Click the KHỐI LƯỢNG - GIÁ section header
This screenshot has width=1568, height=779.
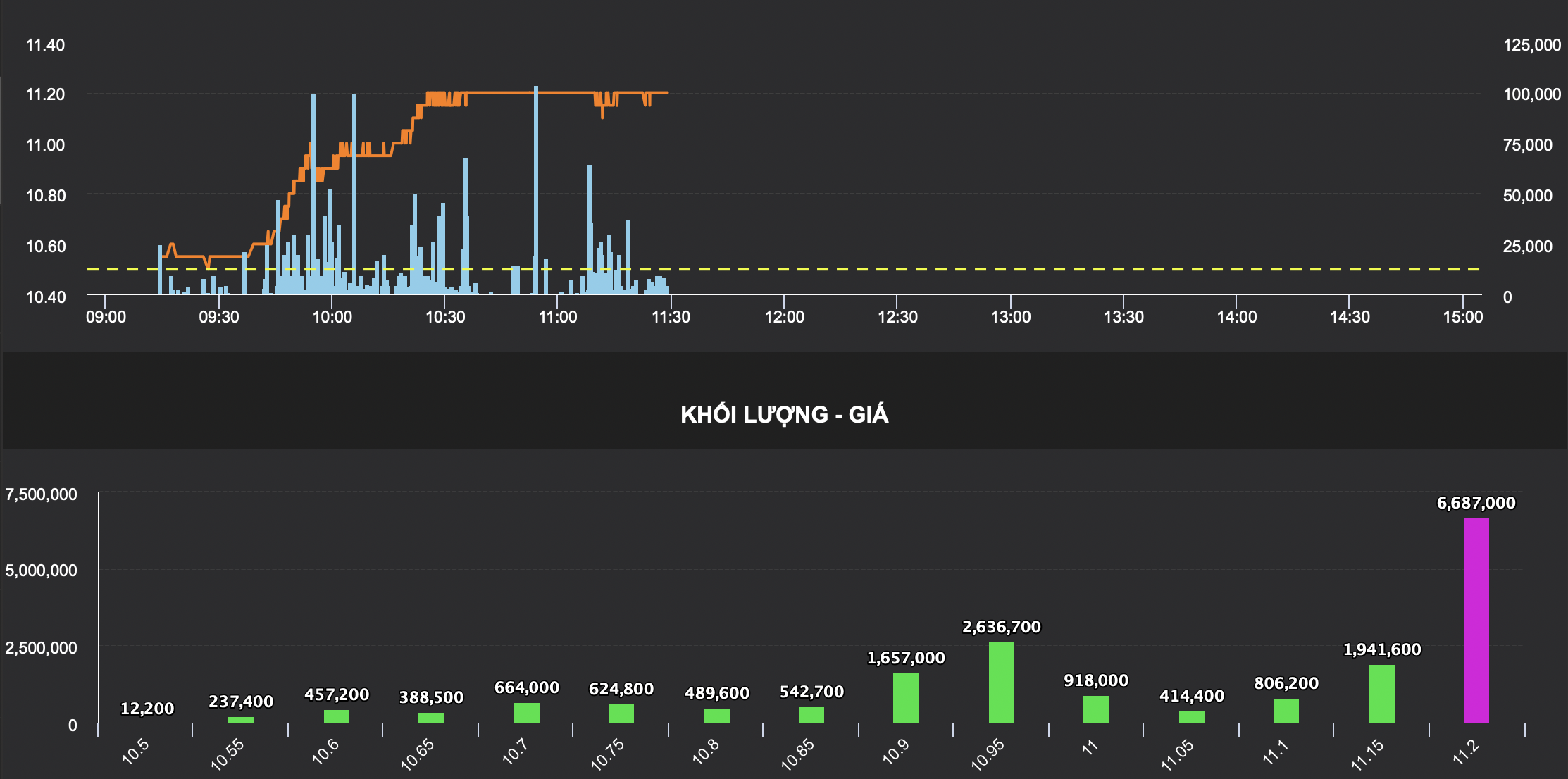click(x=784, y=414)
